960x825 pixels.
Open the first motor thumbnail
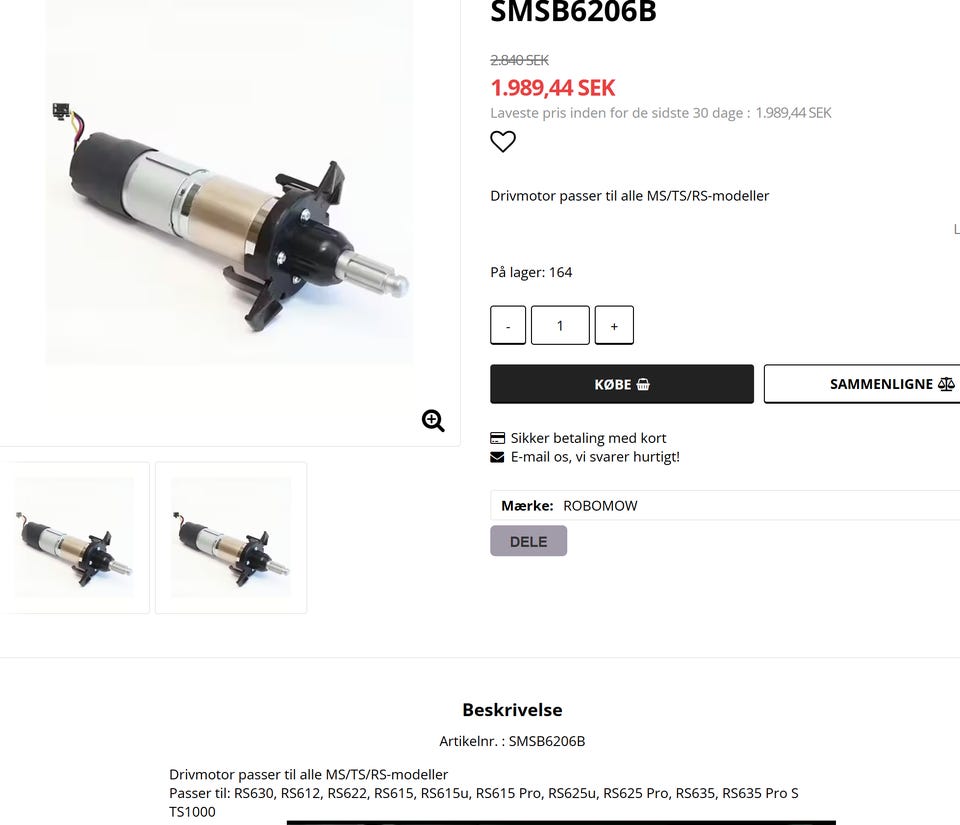coord(74,537)
